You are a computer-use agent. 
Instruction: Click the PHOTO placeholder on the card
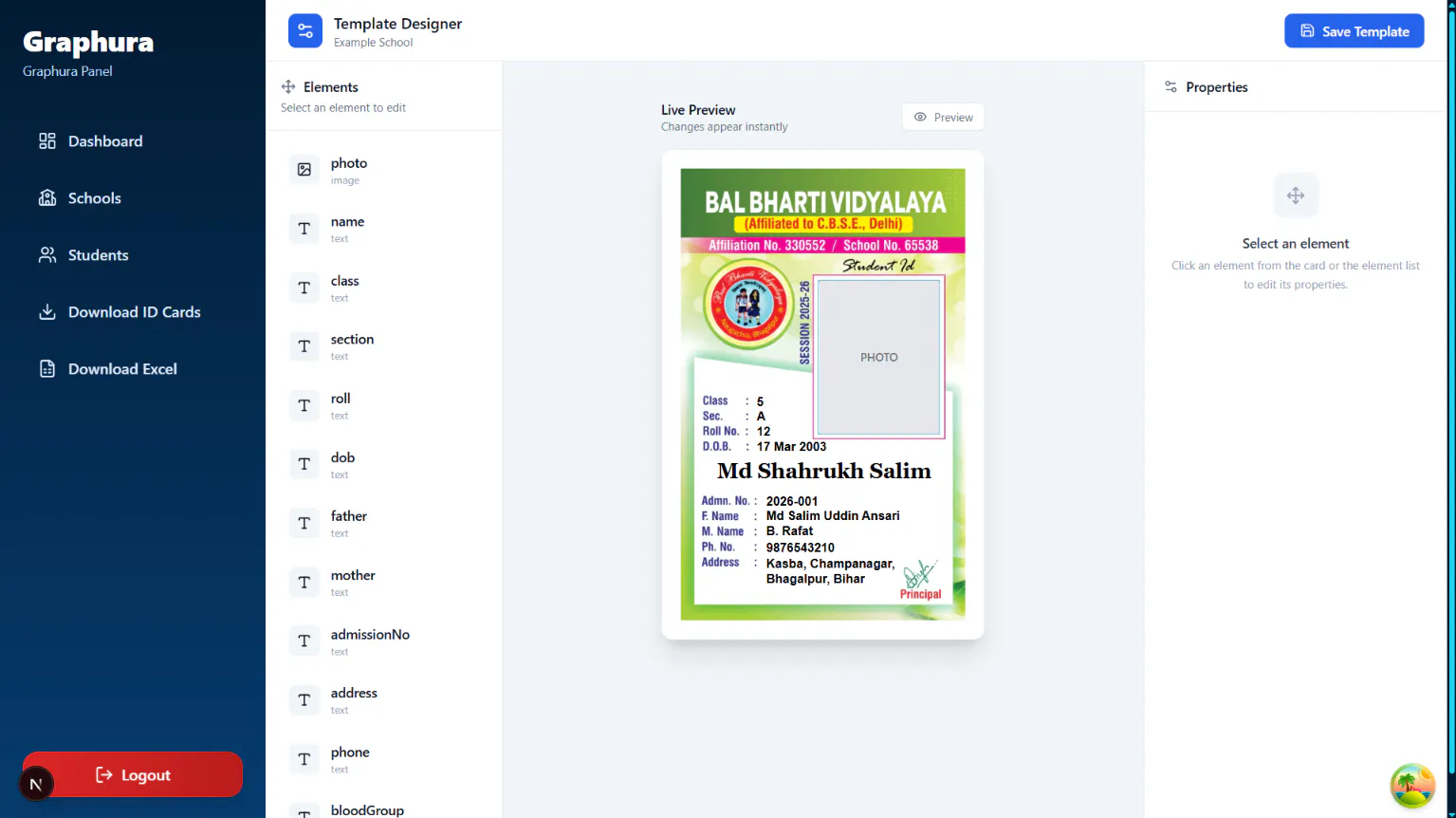coord(879,357)
